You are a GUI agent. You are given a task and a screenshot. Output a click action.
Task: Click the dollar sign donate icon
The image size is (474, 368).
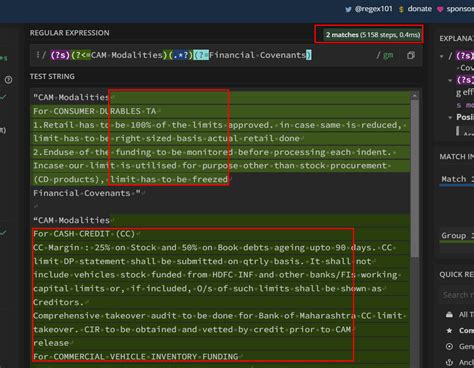[401, 9]
